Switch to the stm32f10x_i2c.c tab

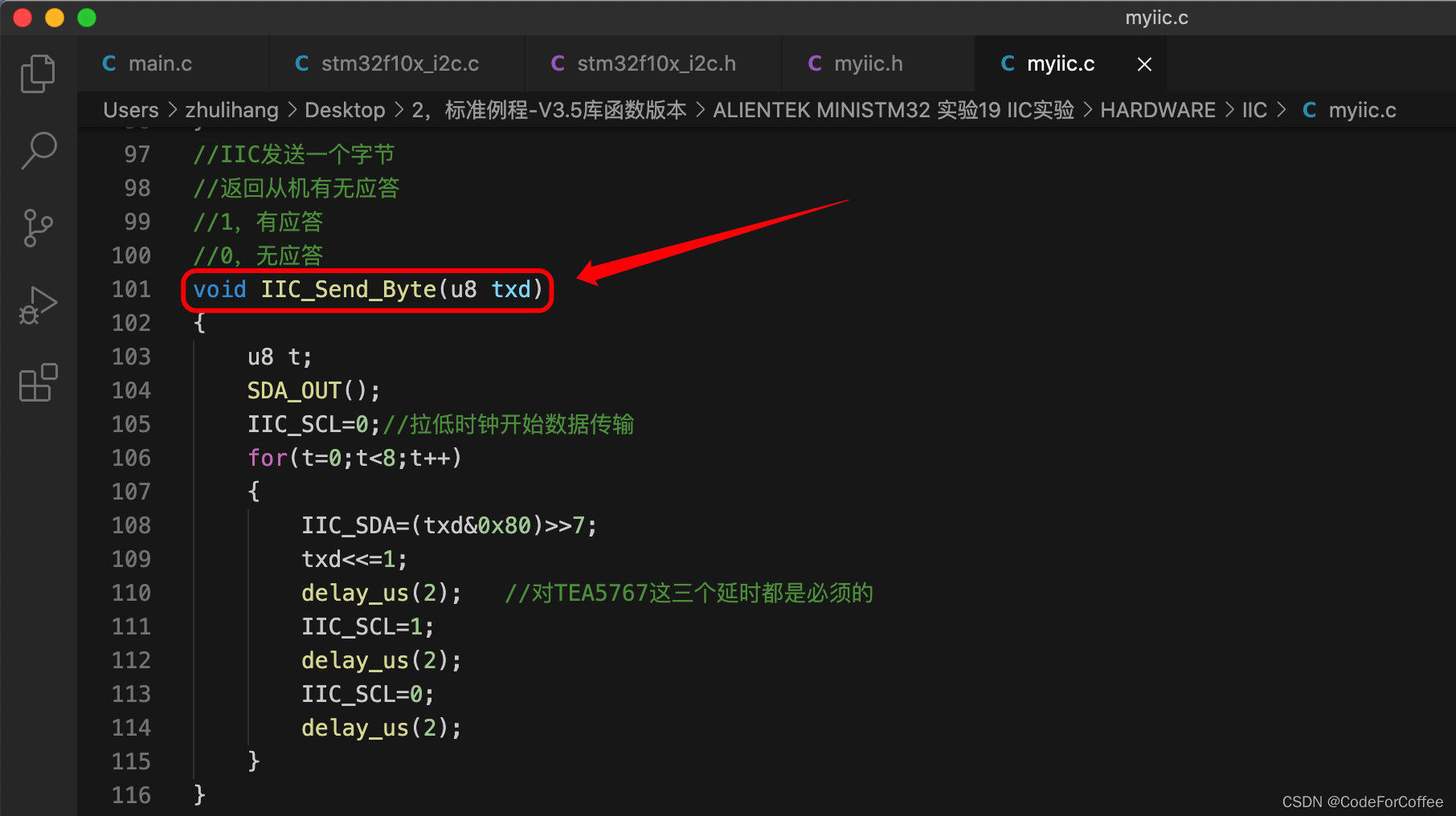tap(399, 64)
